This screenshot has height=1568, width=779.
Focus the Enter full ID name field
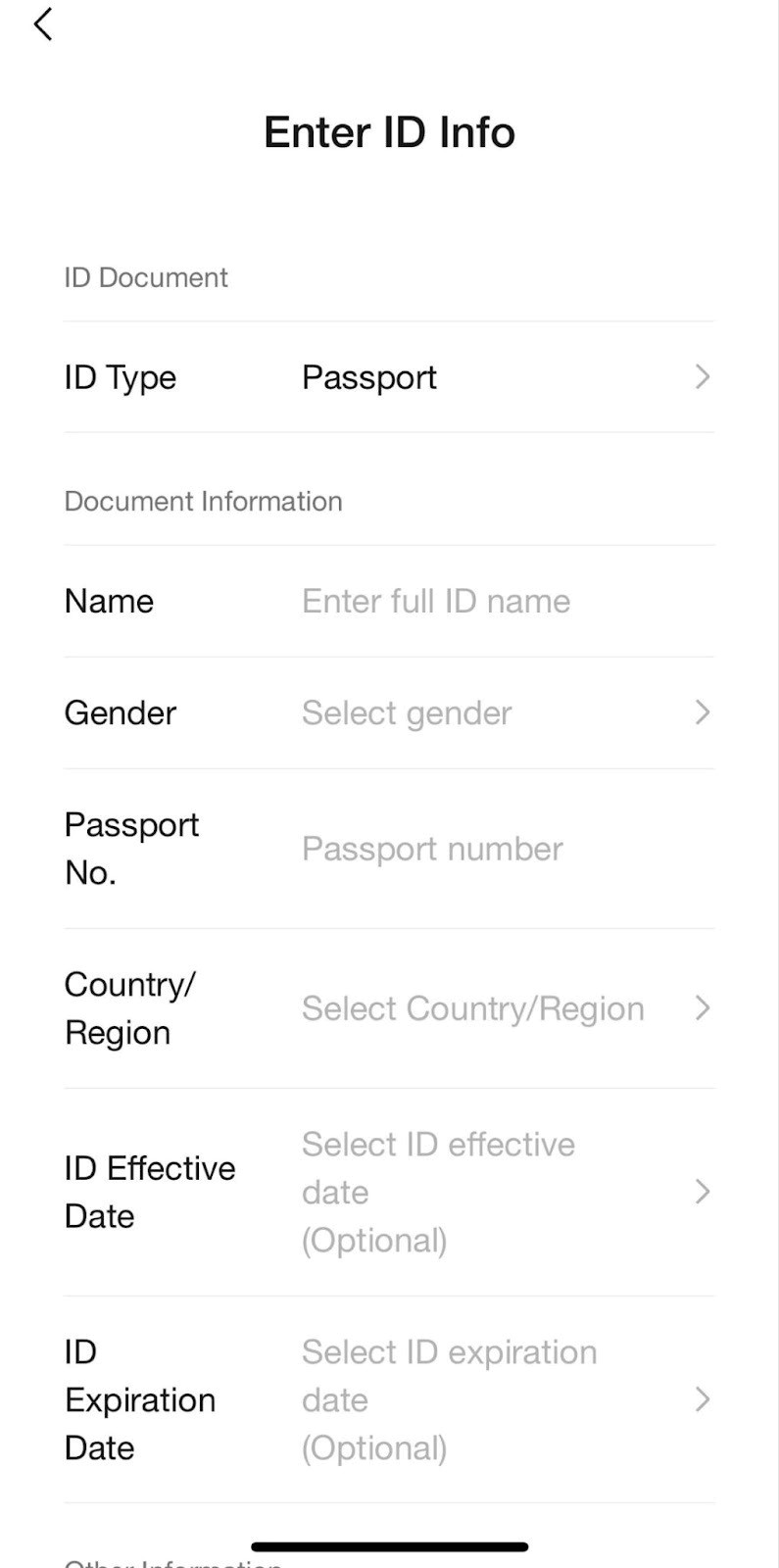click(436, 601)
